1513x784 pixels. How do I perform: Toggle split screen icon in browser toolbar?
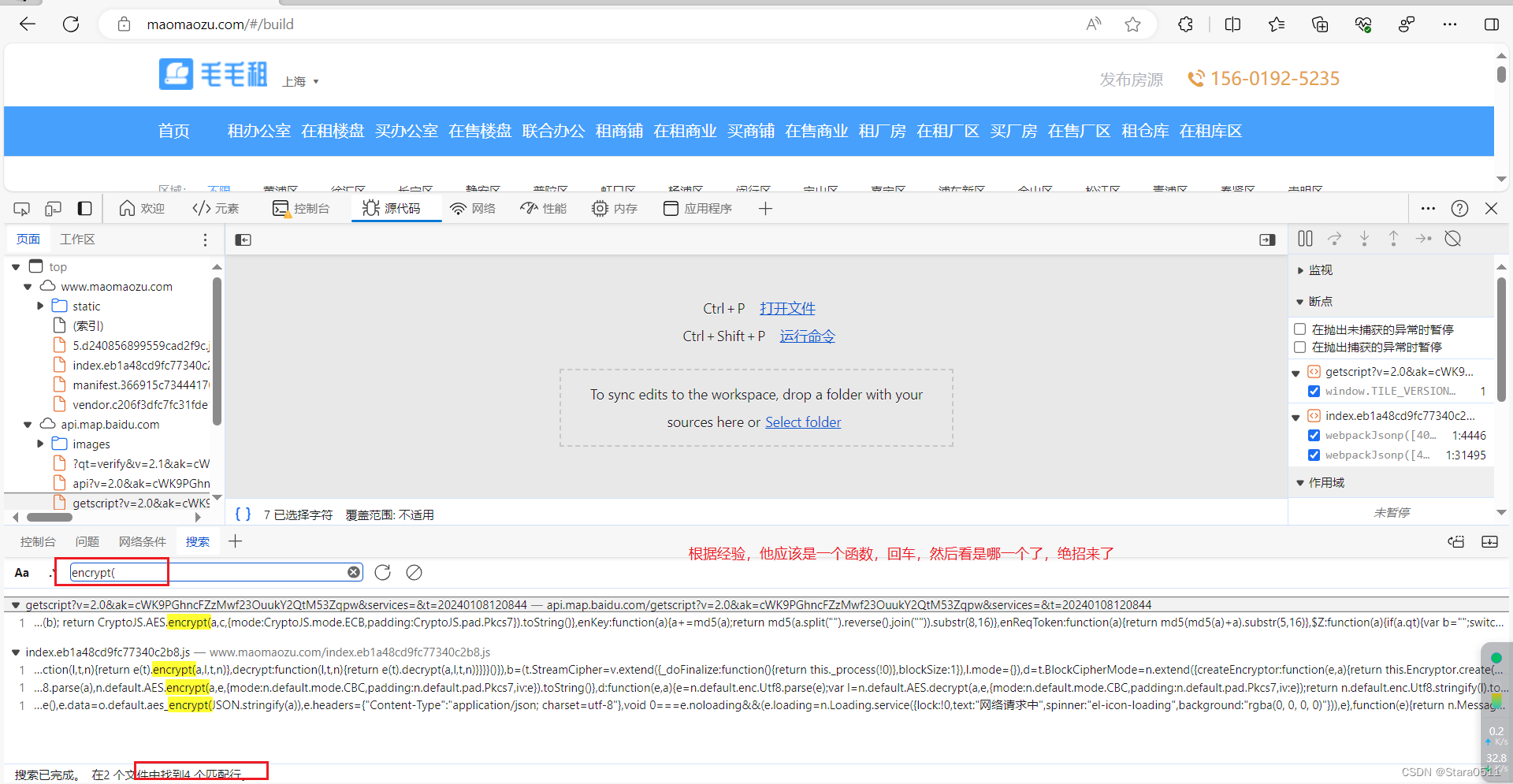coord(1232,24)
